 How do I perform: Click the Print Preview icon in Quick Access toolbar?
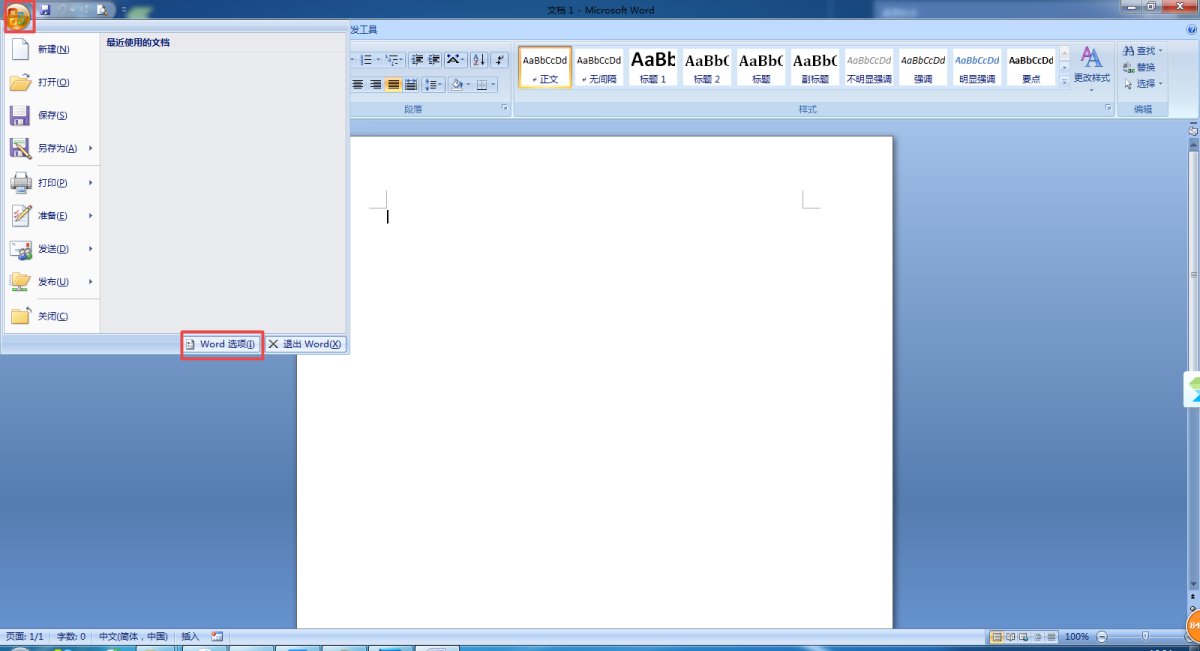tap(102, 10)
